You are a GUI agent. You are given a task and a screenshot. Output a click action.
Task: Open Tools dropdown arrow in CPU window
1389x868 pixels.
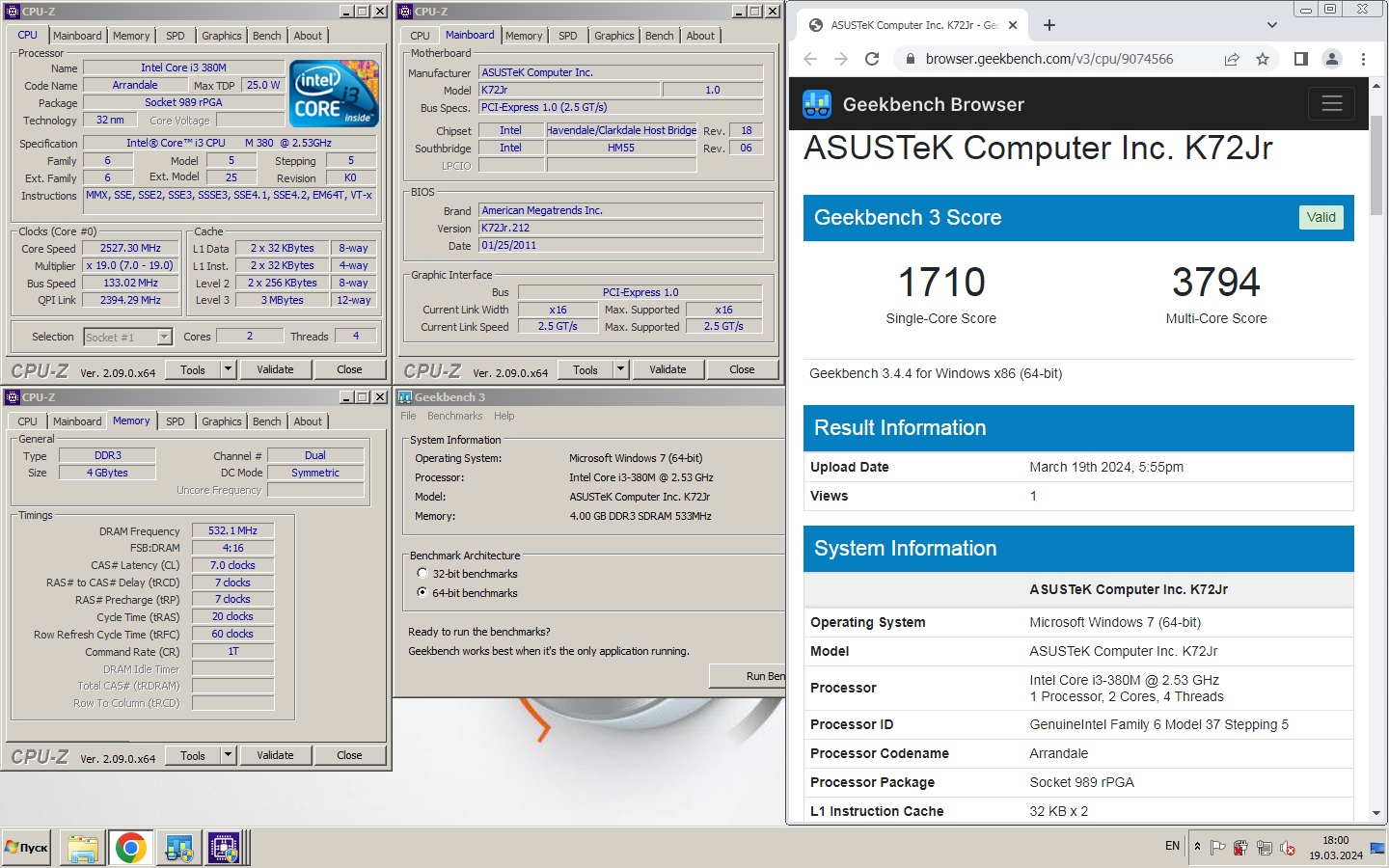pyautogui.click(x=228, y=369)
